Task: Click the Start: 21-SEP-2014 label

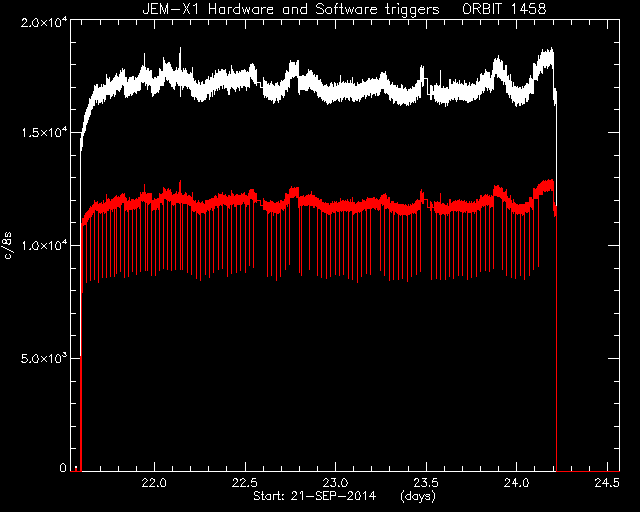Action: [314, 496]
